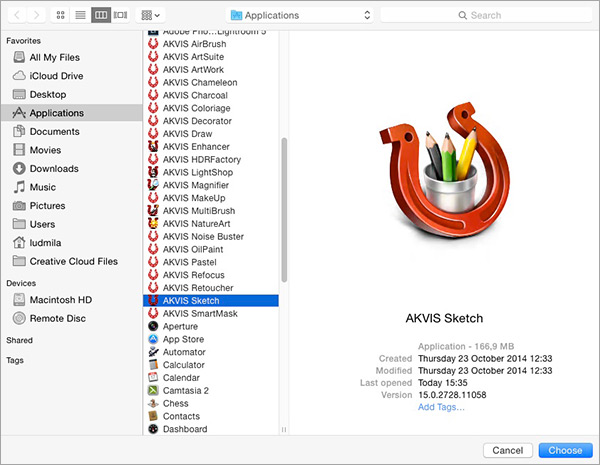Select AKVIS Decorator in list
The height and width of the screenshot is (465, 600).
[x=211, y=121]
